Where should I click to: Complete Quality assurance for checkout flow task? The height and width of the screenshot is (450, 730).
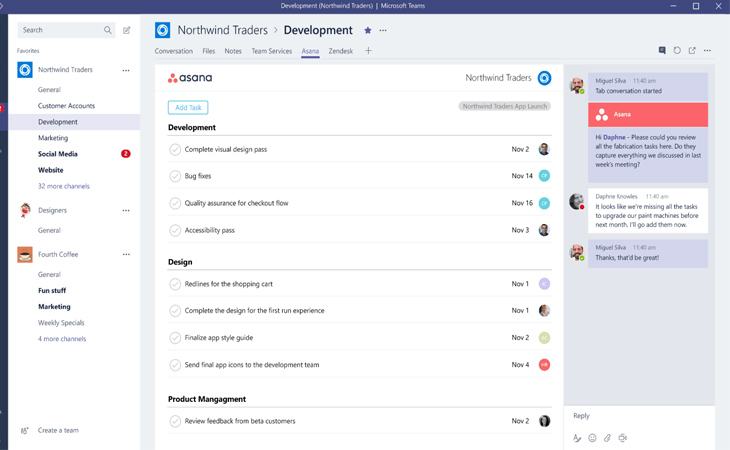[x=175, y=203]
